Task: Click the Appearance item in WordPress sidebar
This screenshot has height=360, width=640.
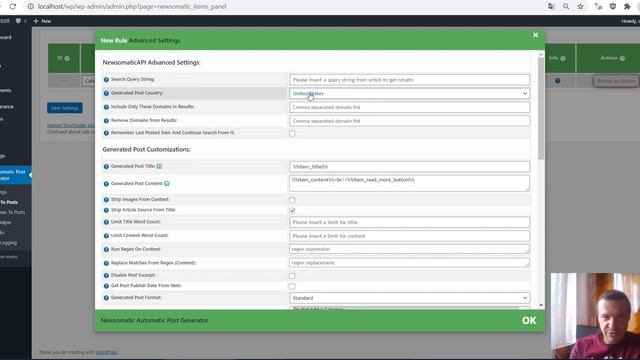Action: tap(7, 107)
